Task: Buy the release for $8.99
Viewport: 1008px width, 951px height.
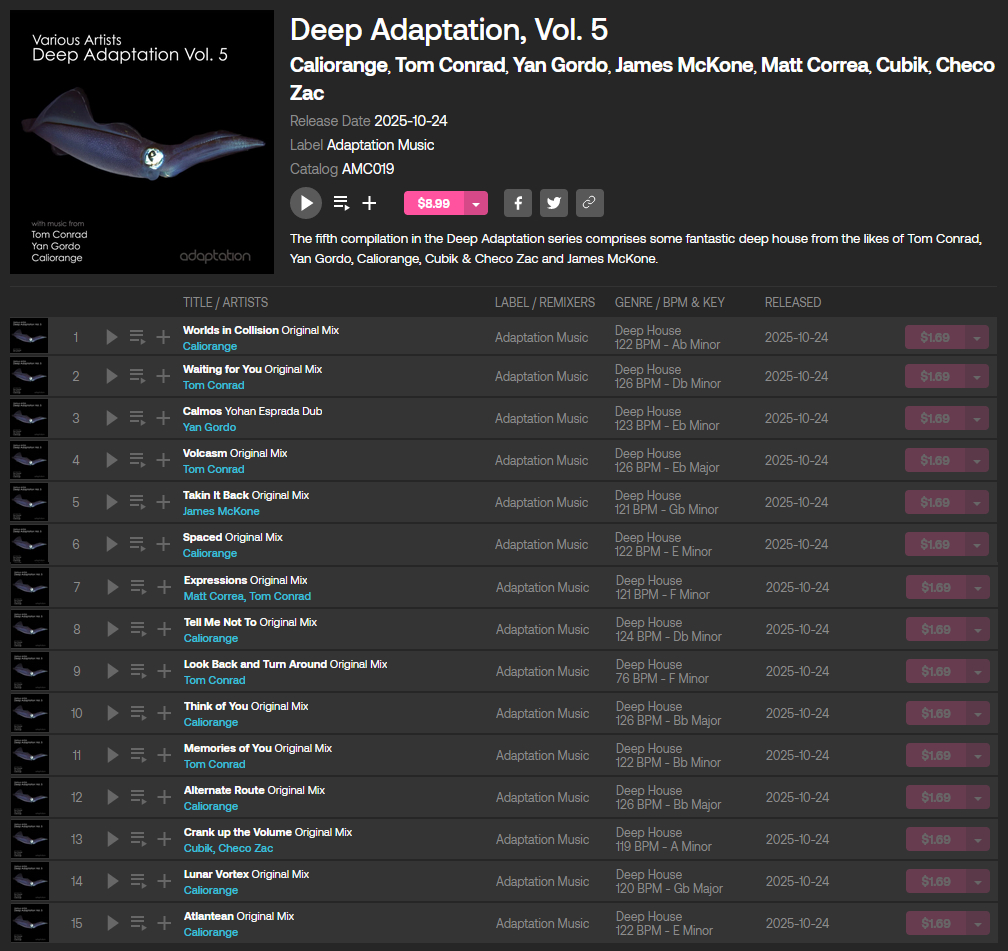Action: point(434,203)
